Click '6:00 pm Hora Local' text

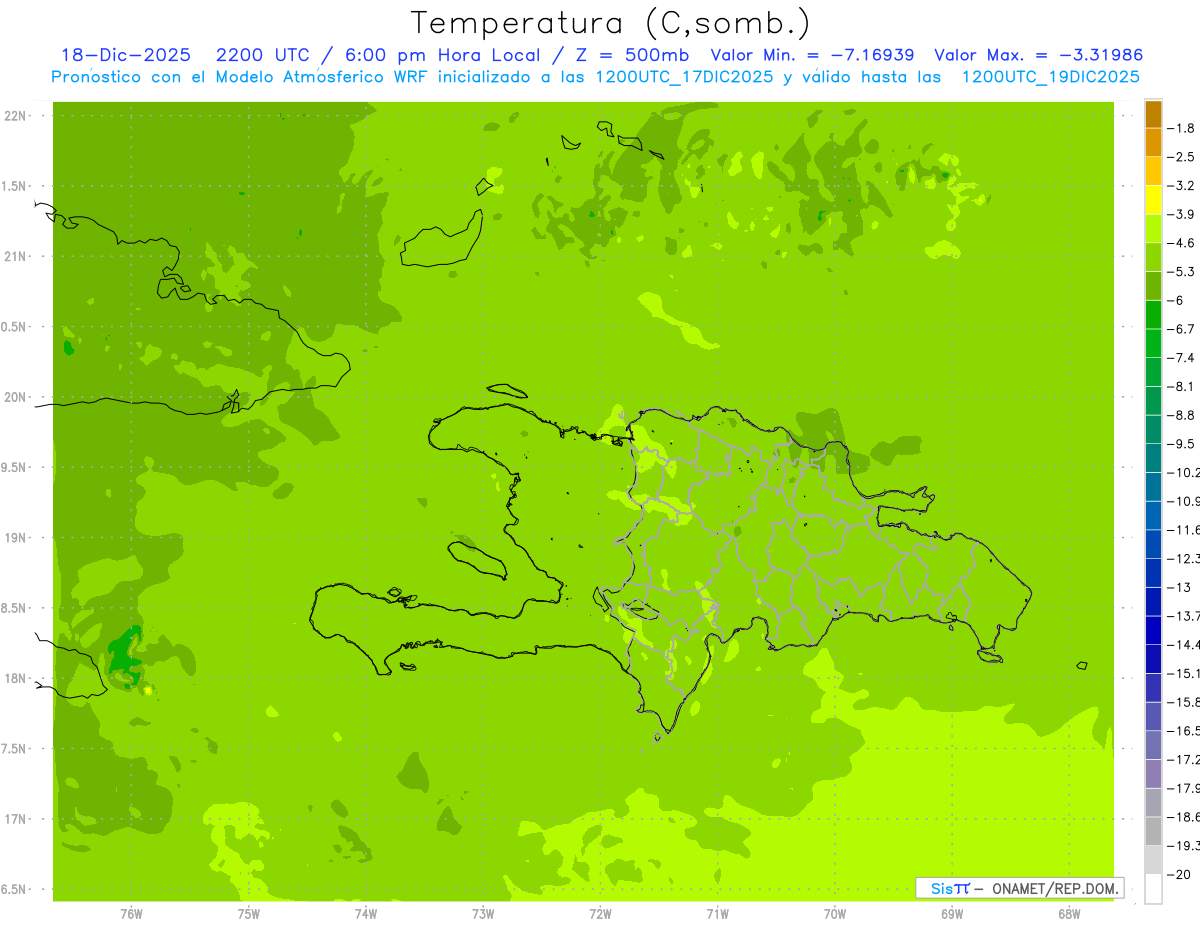click(445, 55)
